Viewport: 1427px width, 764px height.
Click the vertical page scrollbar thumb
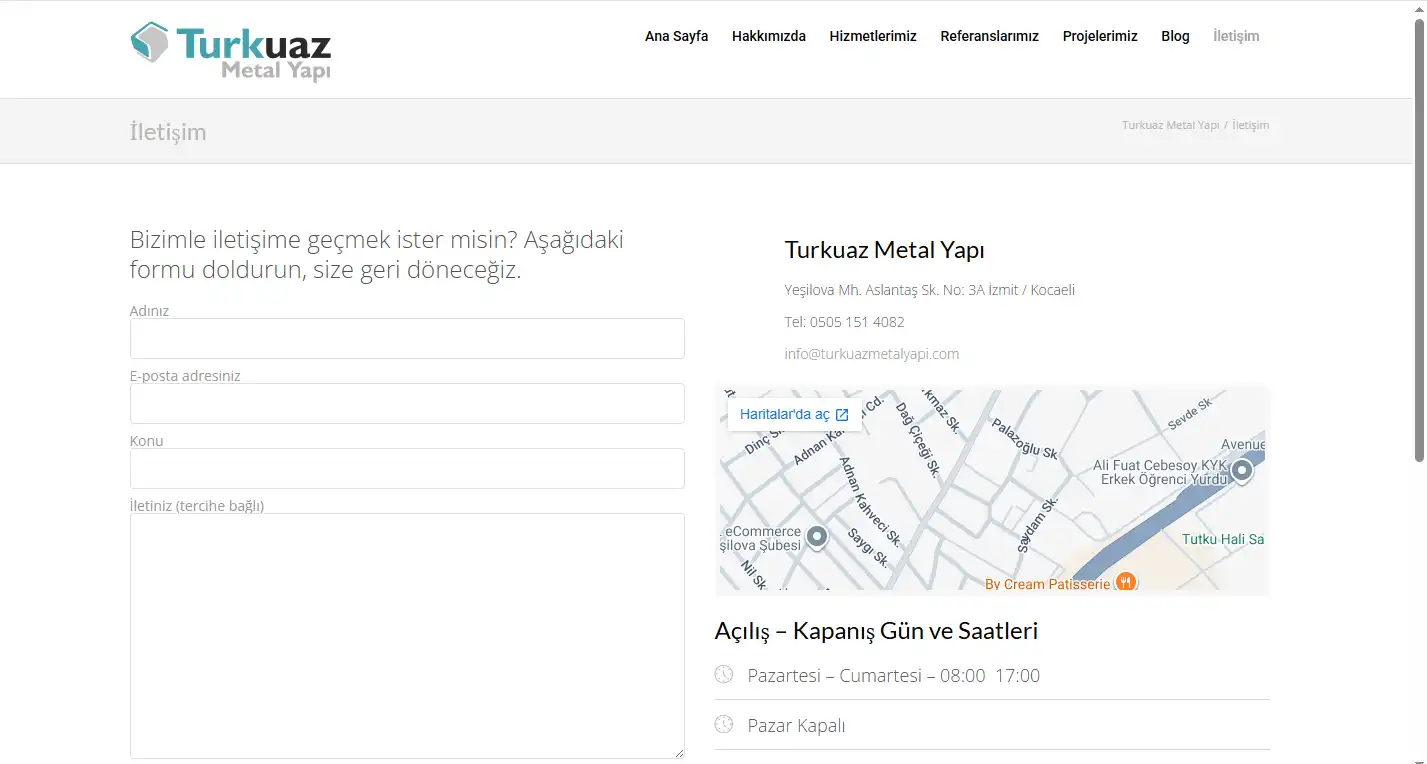pyautogui.click(x=1419, y=240)
